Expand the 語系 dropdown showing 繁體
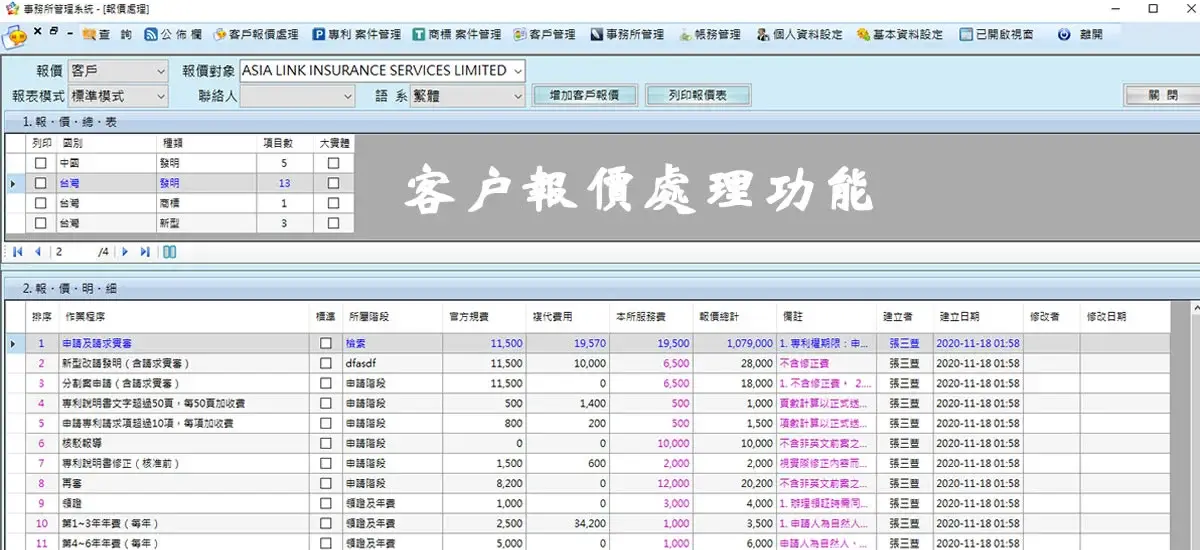Screen dimensions: 1200x550 click(x=517, y=96)
